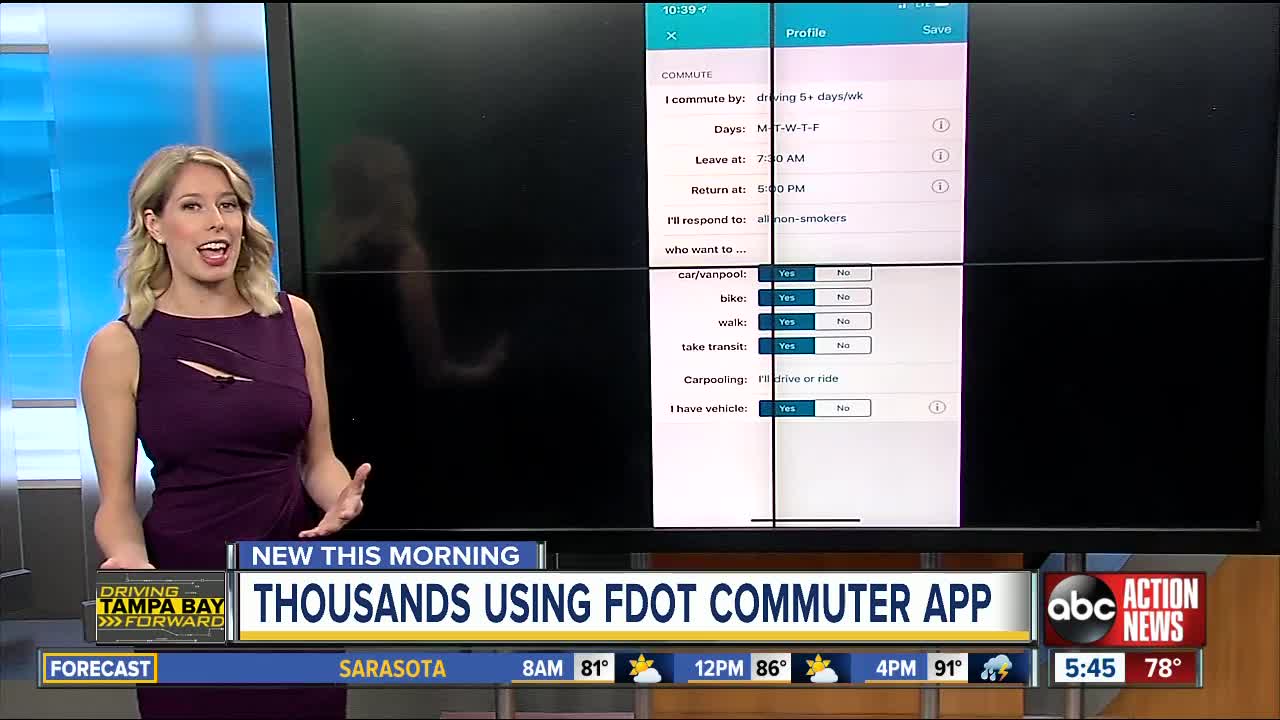
Task: Click the 81° temperature at 8AM
Action: click(x=595, y=668)
